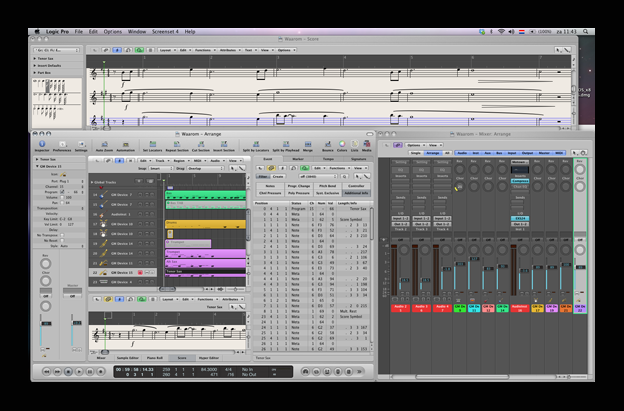Toggle the No Reset checkbox
This screenshot has height=411, width=624.
pyautogui.click(x=62, y=241)
